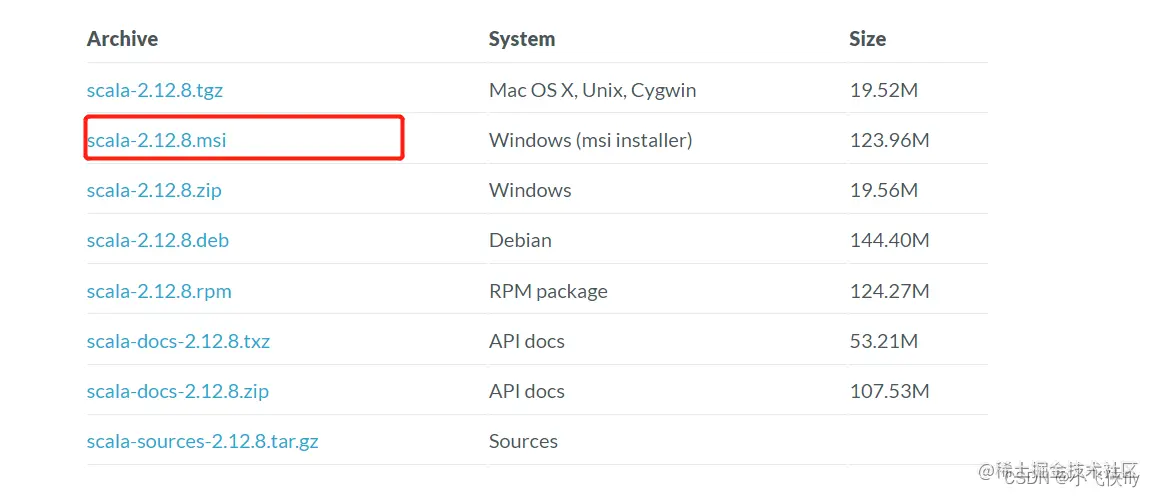Select the 'Windows (msi installer)' cell
The height and width of the screenshot is (497, 1155).
click(591, 140)
